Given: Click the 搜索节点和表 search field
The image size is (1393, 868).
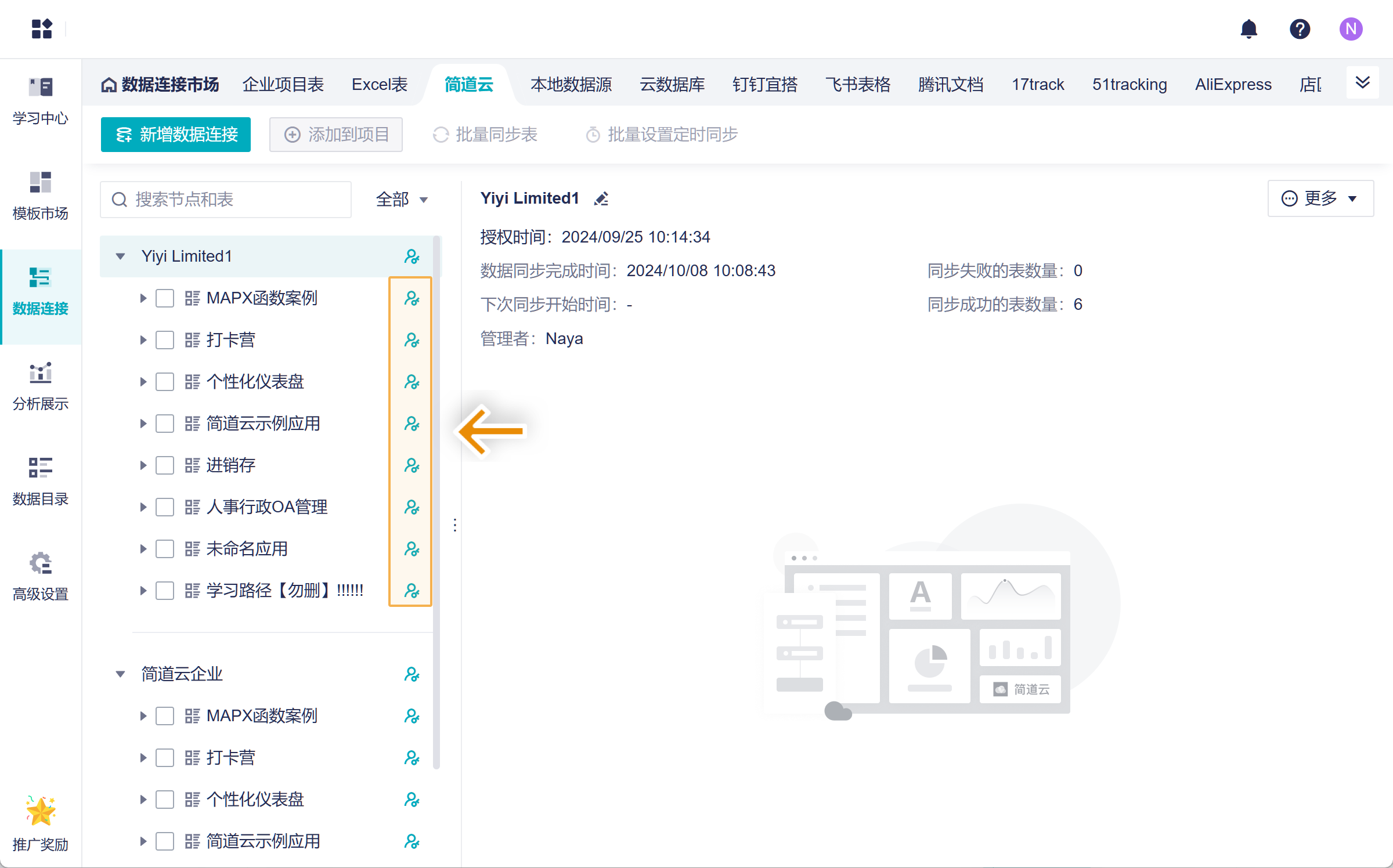Looking at the screenshot, I should click(226, 200).
